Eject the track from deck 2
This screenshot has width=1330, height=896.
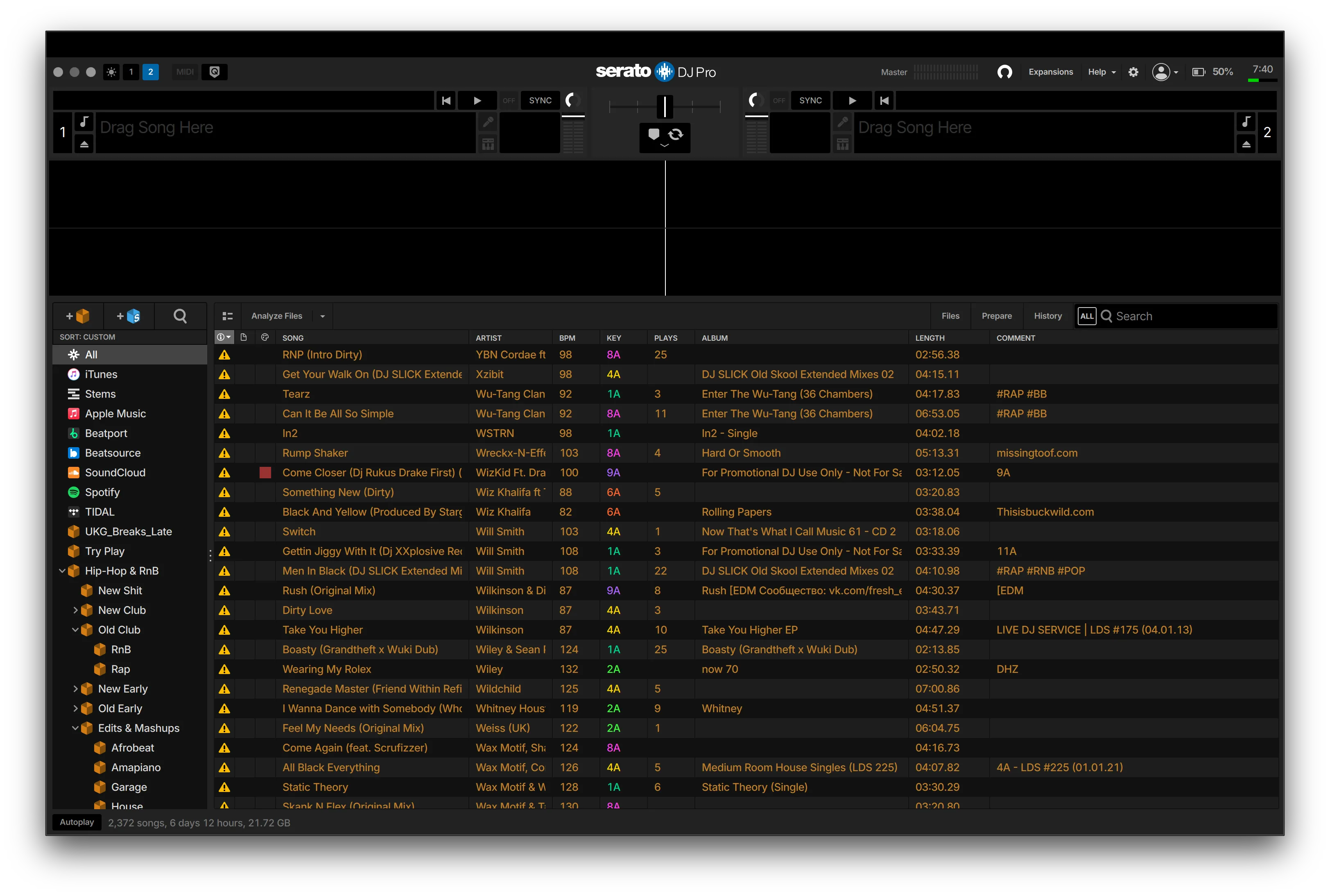(1246, 144)
